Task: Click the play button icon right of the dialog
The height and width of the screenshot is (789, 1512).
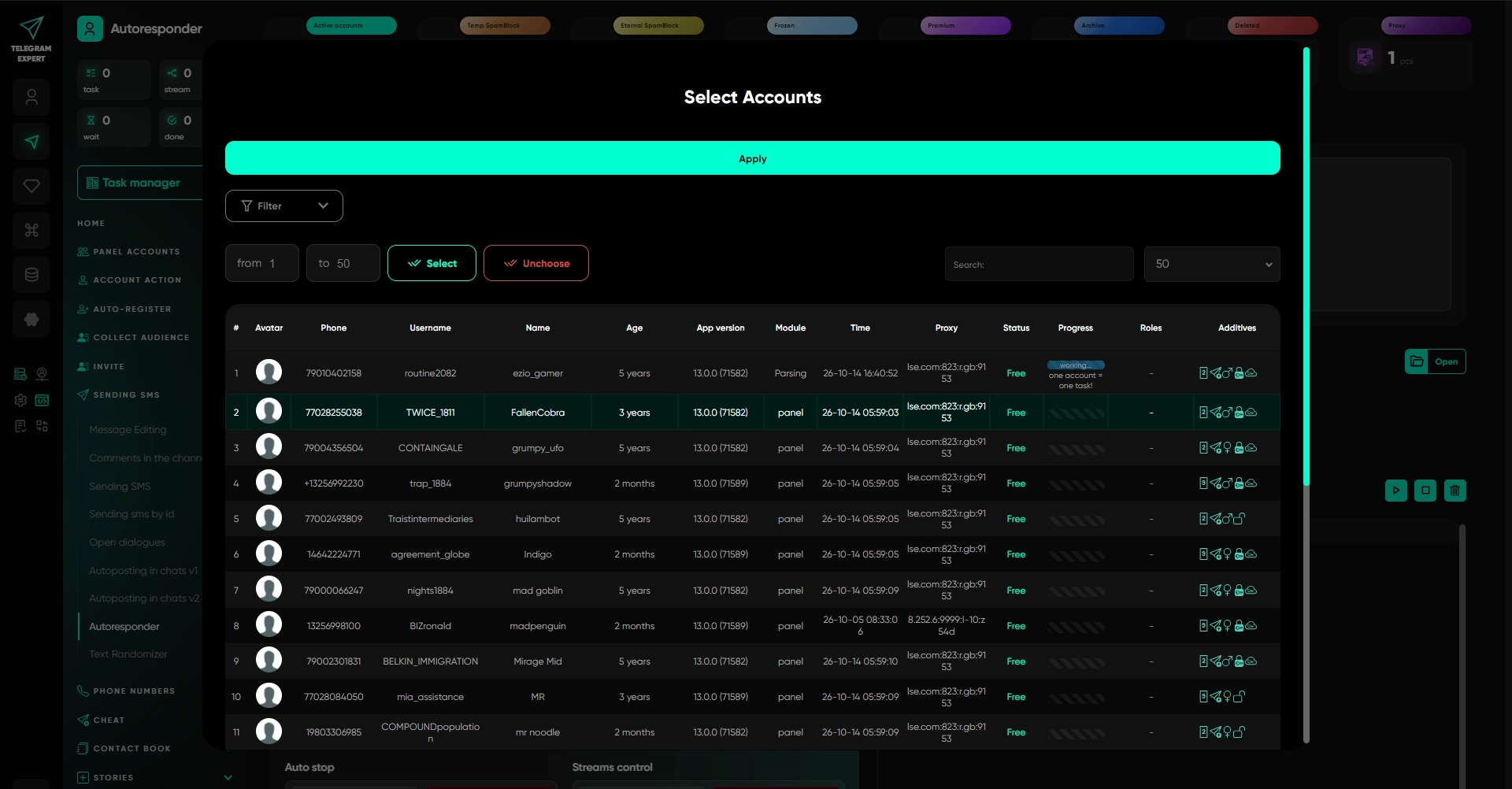Action: click(1396, 491)
